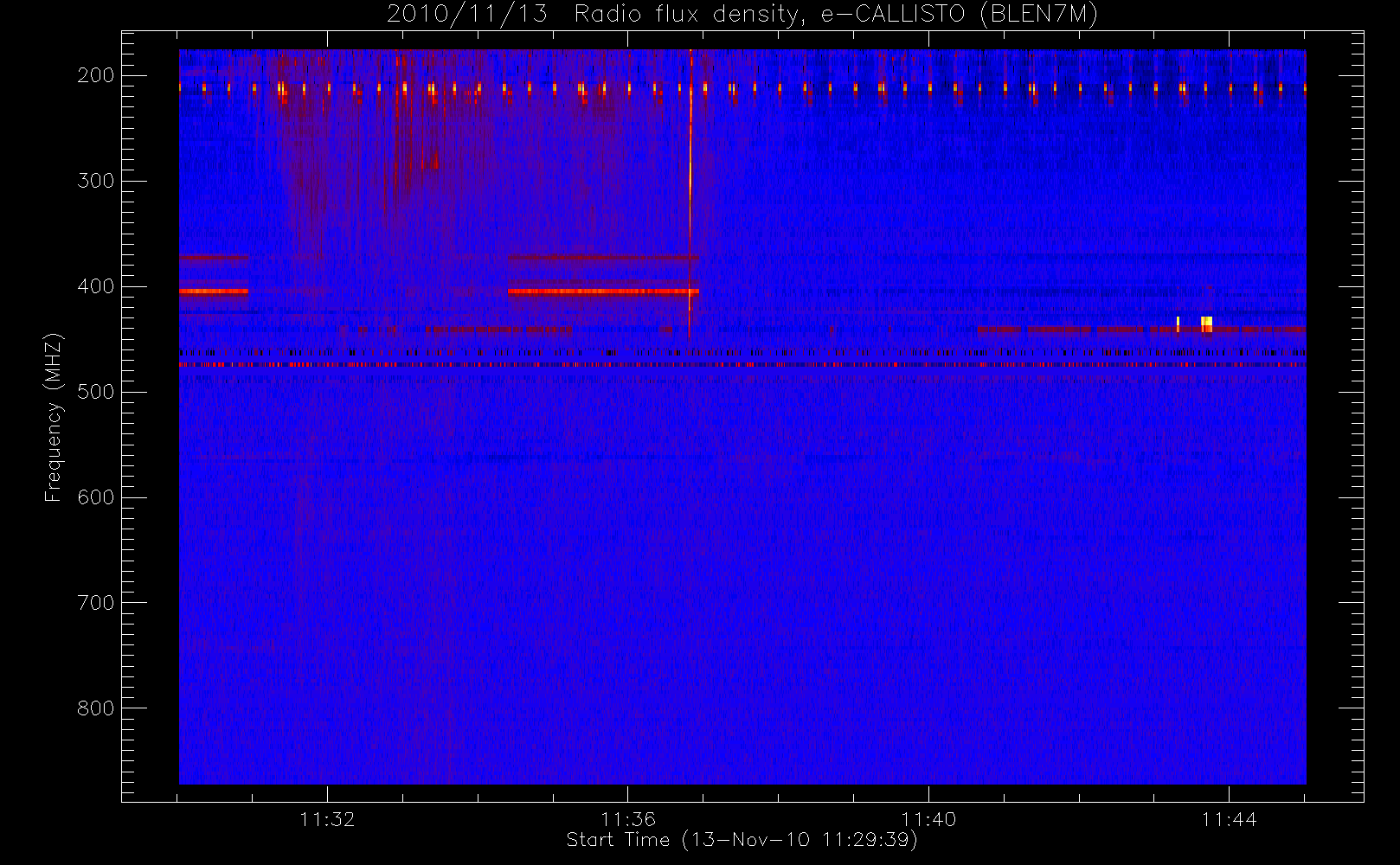This screenshot has width=1400, height=865.
Task: Click the 11:36 time axis label
Action: [628, 819]
